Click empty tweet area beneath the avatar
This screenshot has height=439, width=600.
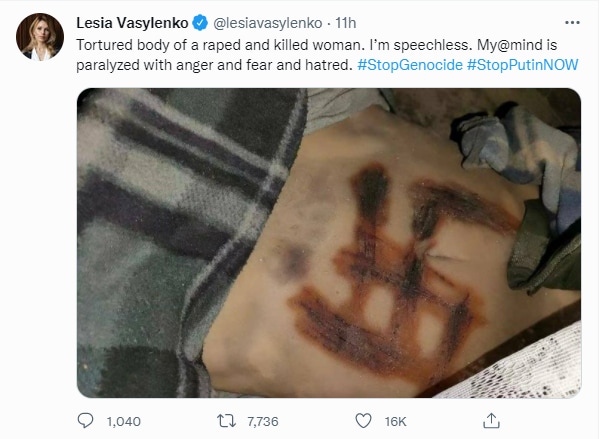pos(40,230)
